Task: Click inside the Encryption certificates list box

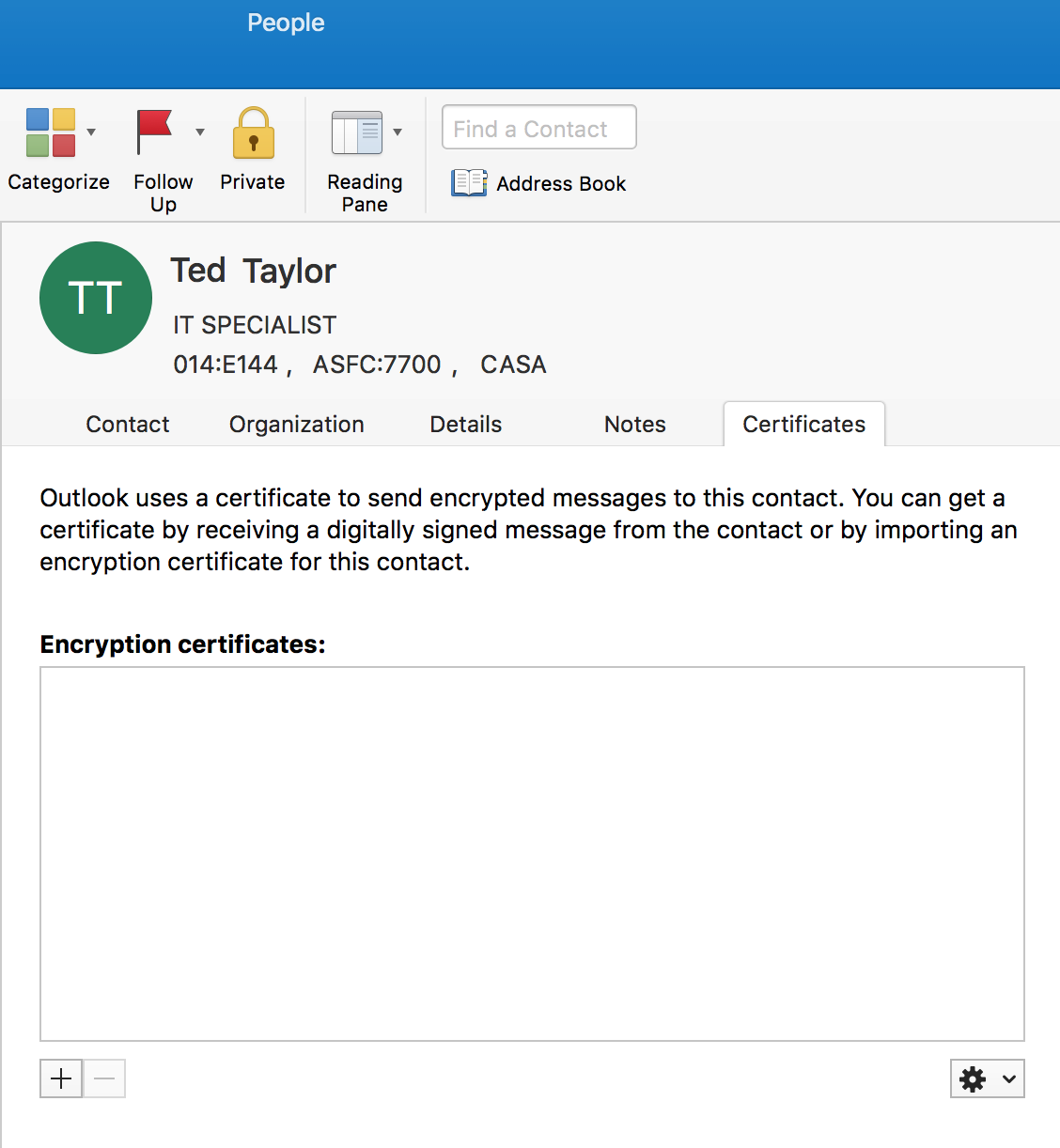Action: point(532,854)
